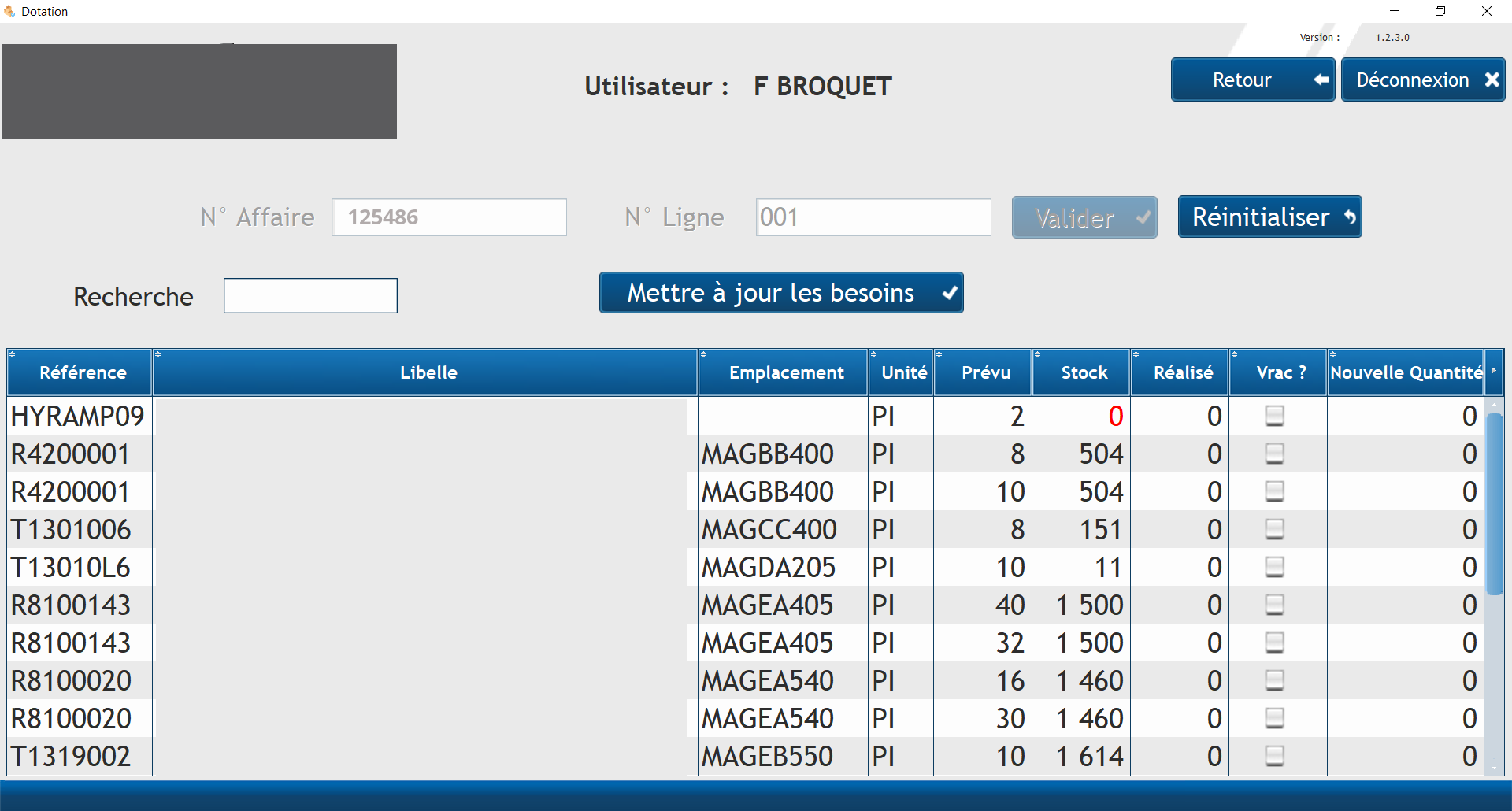Check Vrac on R4200001 row with Prévu 8

point(1275,454)
